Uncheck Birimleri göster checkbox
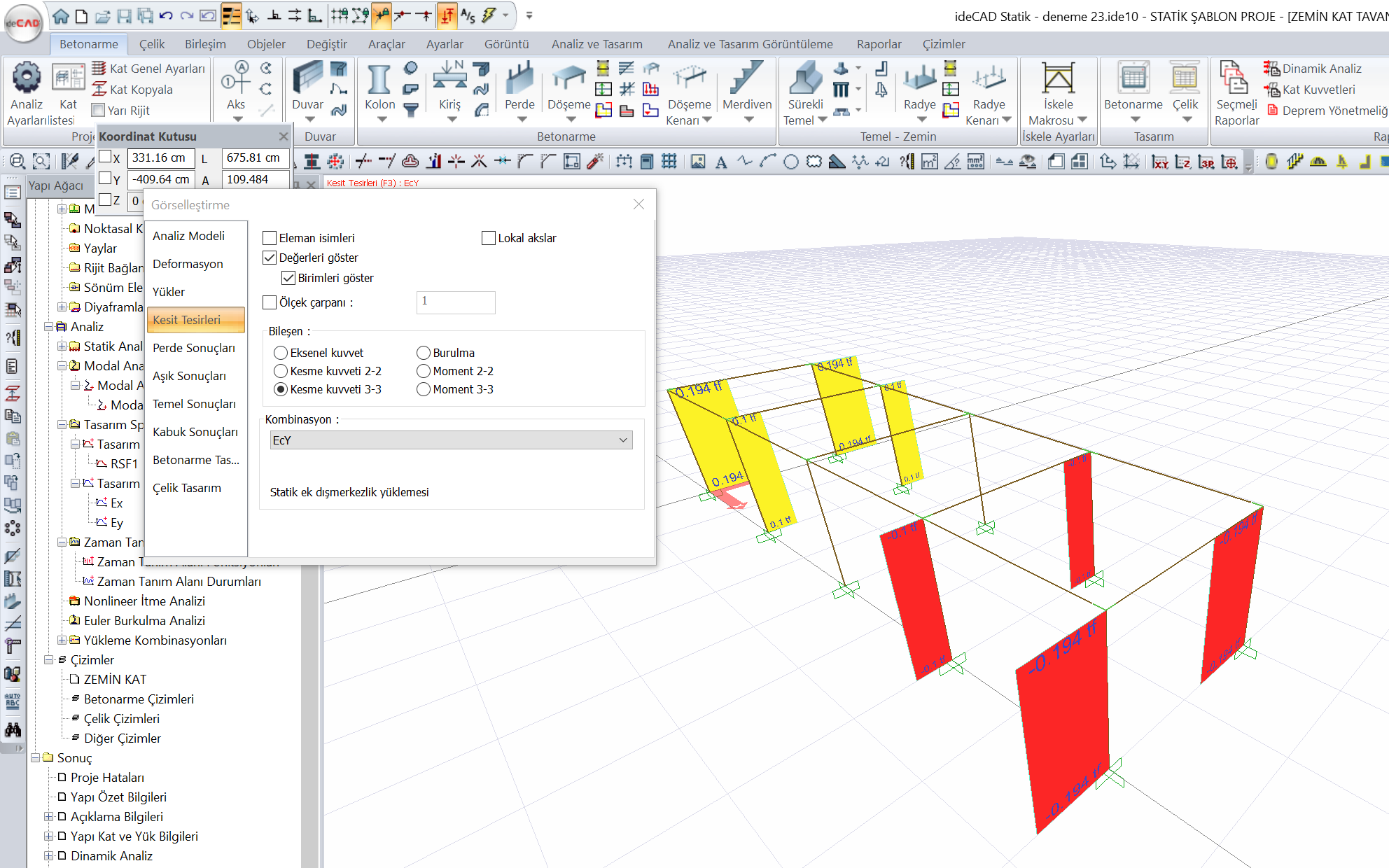The image size is (1389, 868). [x=288, y=278]
